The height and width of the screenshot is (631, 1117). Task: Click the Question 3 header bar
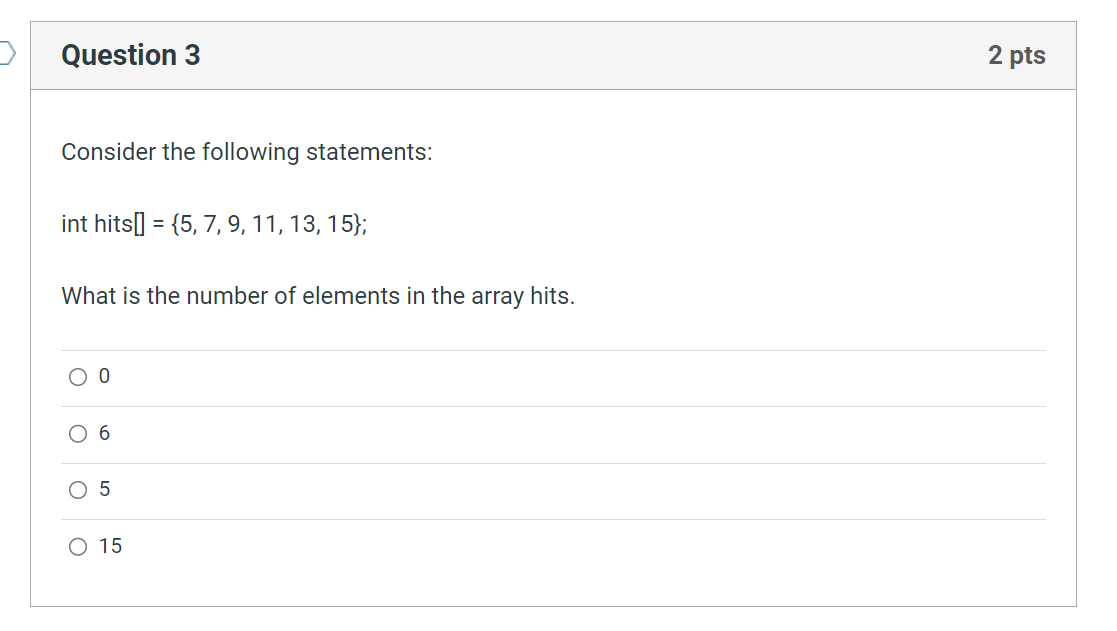coord(550,56)
